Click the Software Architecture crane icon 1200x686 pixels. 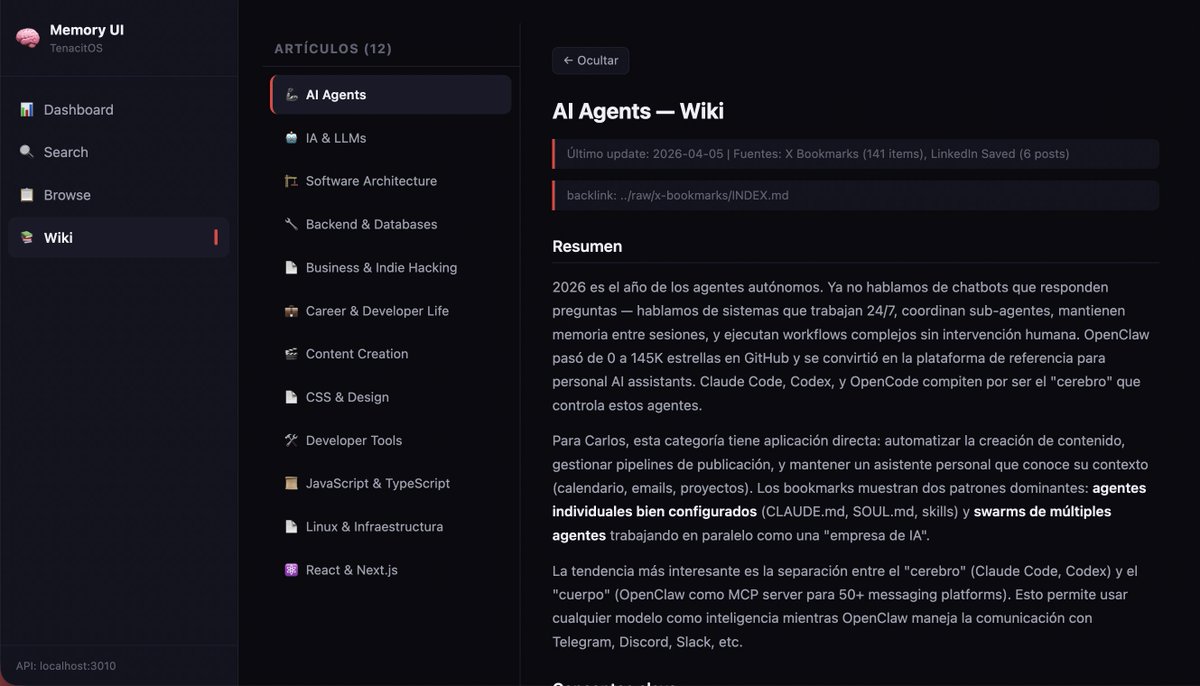pos(291,181)
